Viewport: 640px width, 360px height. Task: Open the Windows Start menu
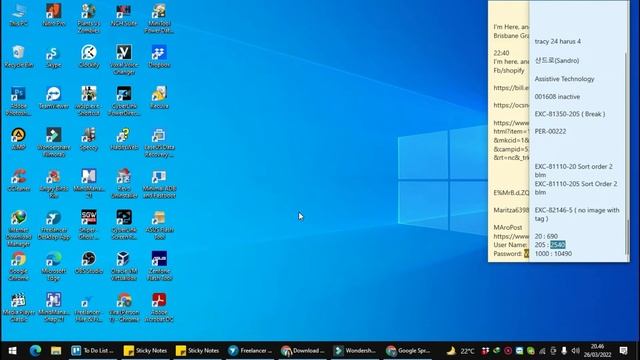tap(12, 351)
